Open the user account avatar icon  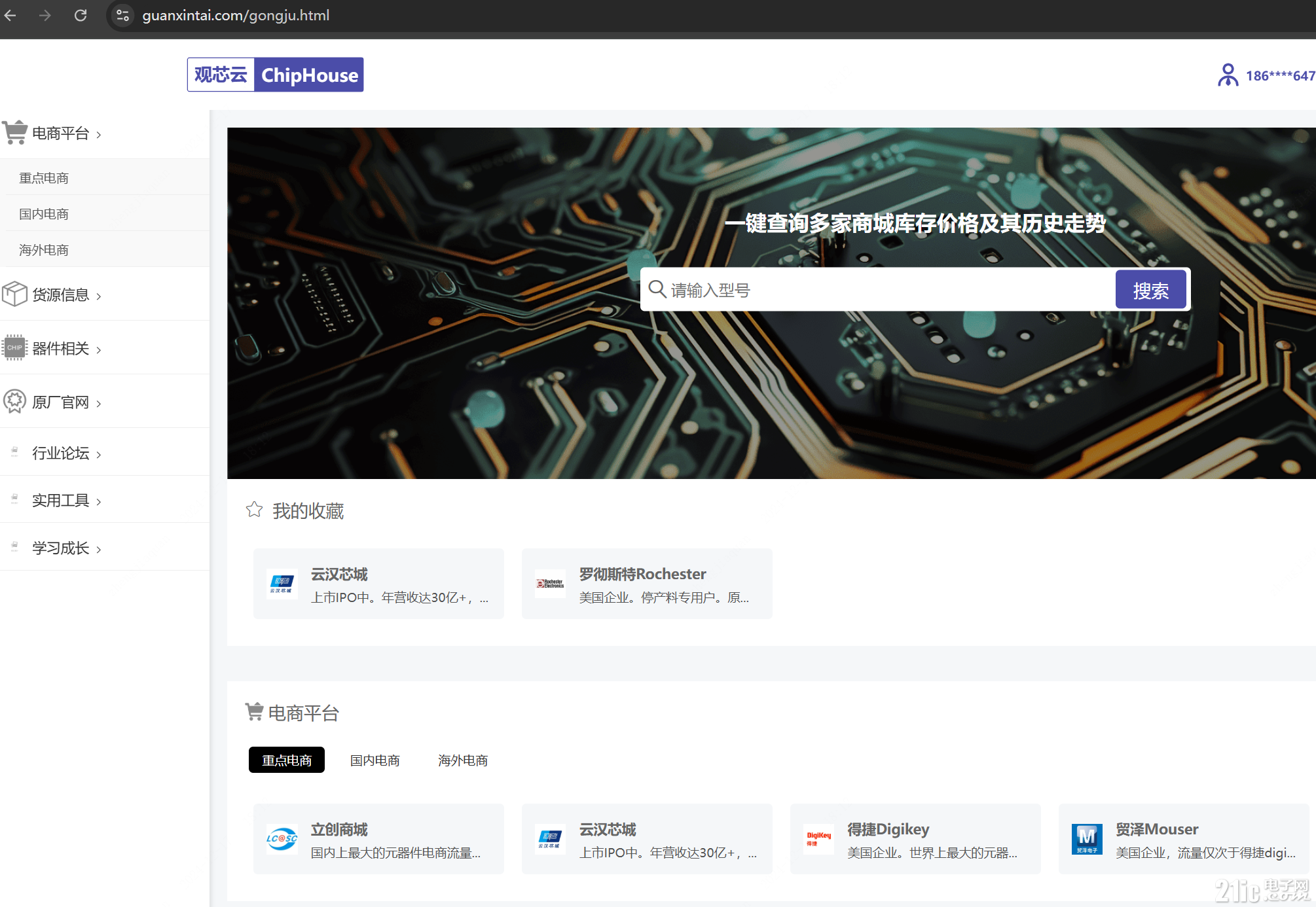click(1228, 75)
